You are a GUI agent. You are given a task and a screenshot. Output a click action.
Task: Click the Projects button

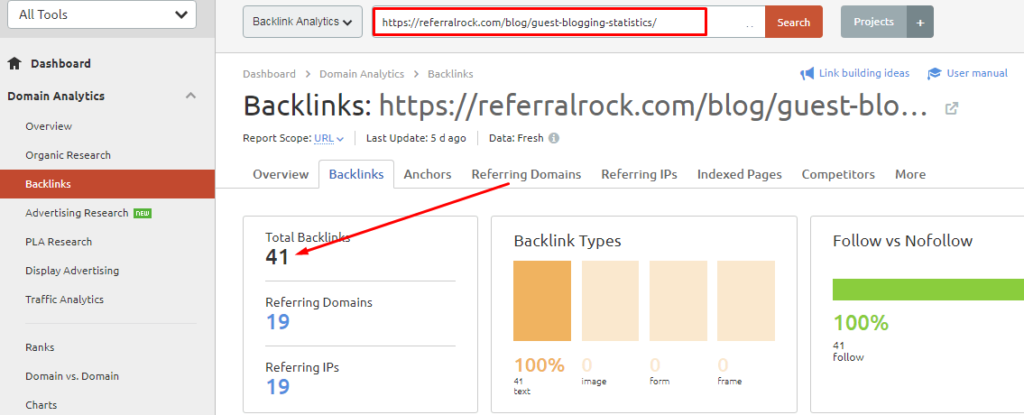pyautogui.click(x=873, y=22)
